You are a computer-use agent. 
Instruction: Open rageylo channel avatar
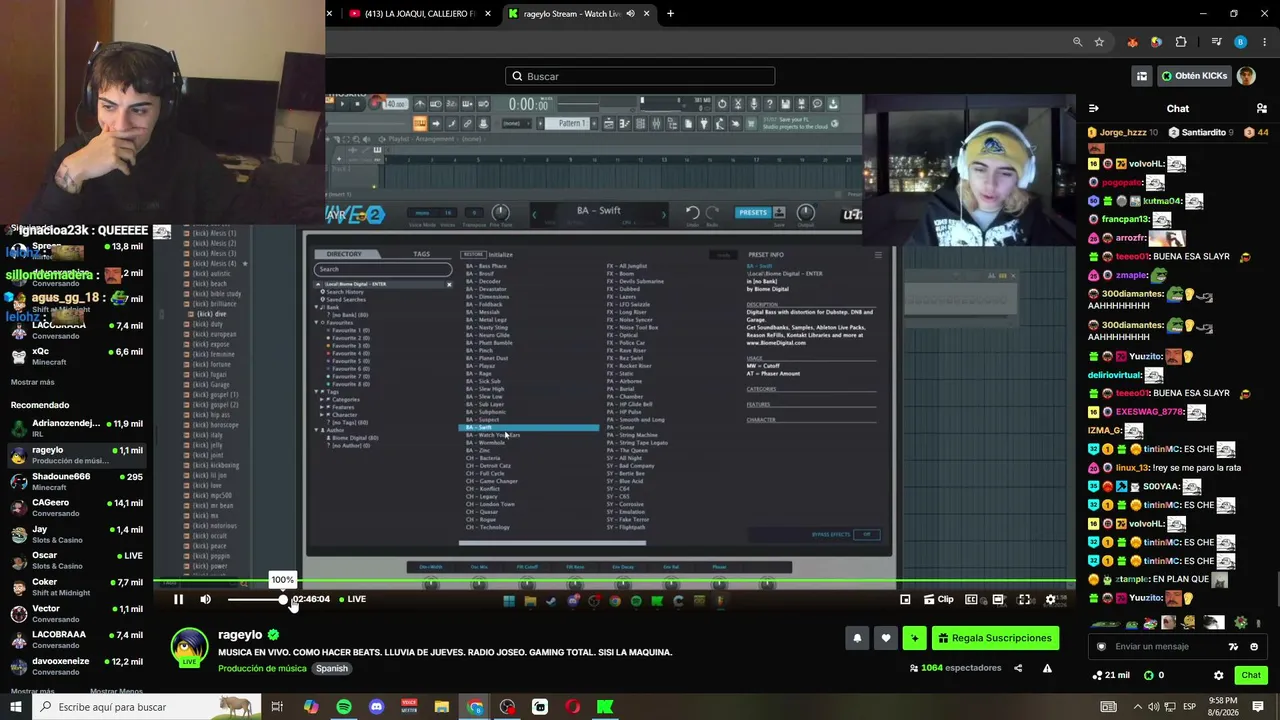(x=189, y=646)
